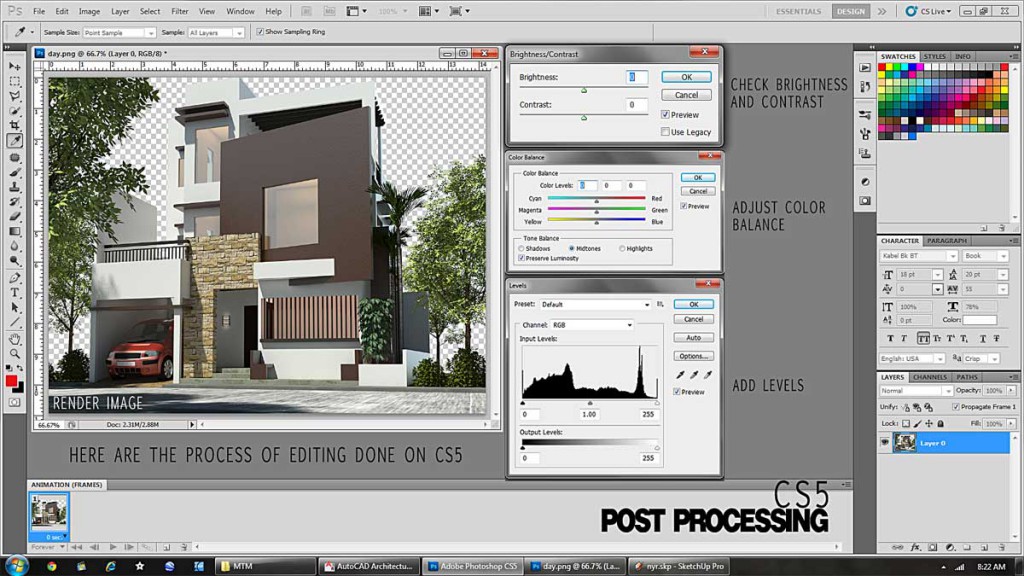Screen dimensions: 1024x576
Task: Click OK in Brightness/Contrast dialog
Action: [x=686, y=77]
